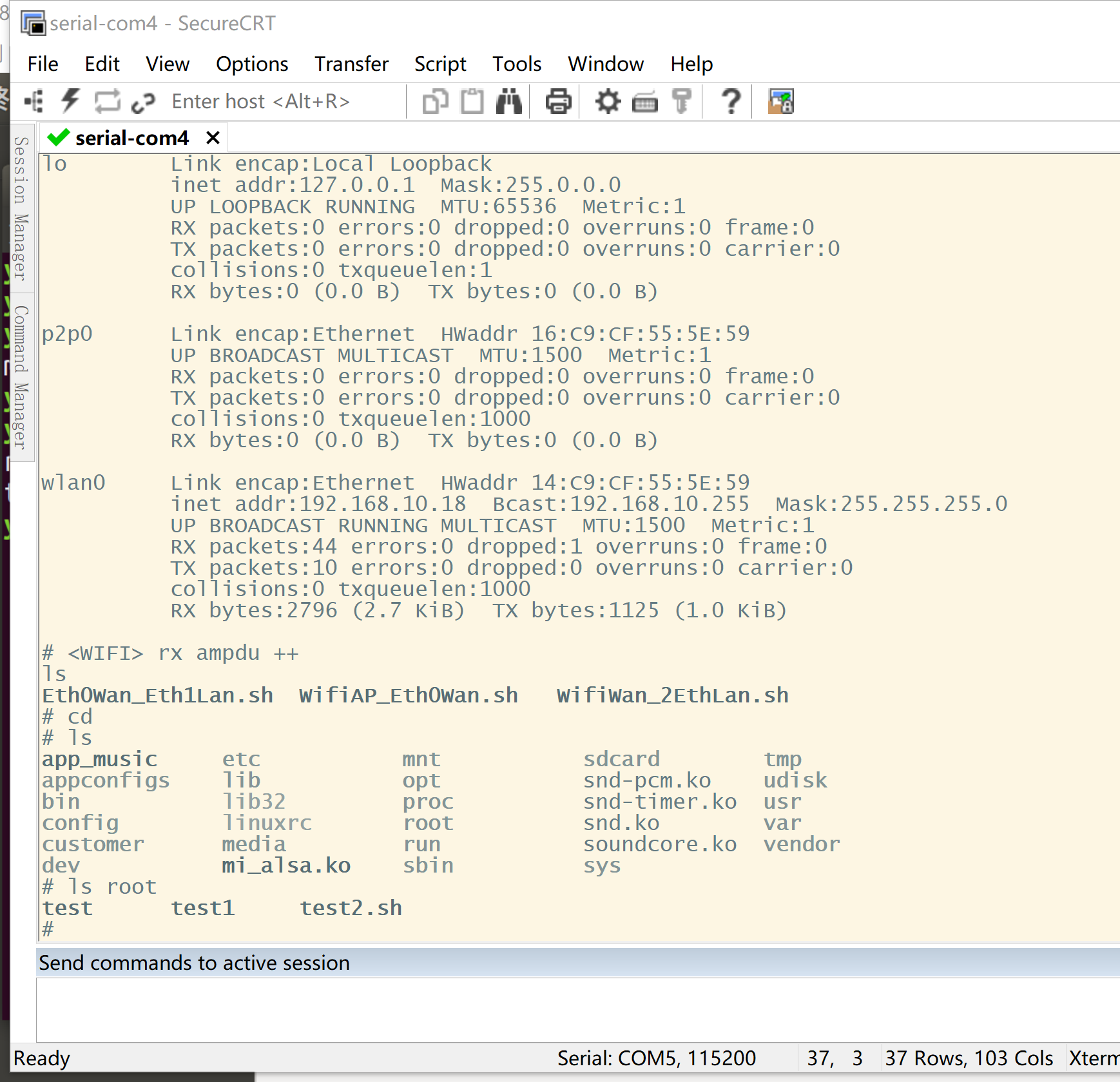Click HWaddr '14:C9:CF:55:5E:59' text
Screen dimensions: 1120x1082
(x=641, y=483)
